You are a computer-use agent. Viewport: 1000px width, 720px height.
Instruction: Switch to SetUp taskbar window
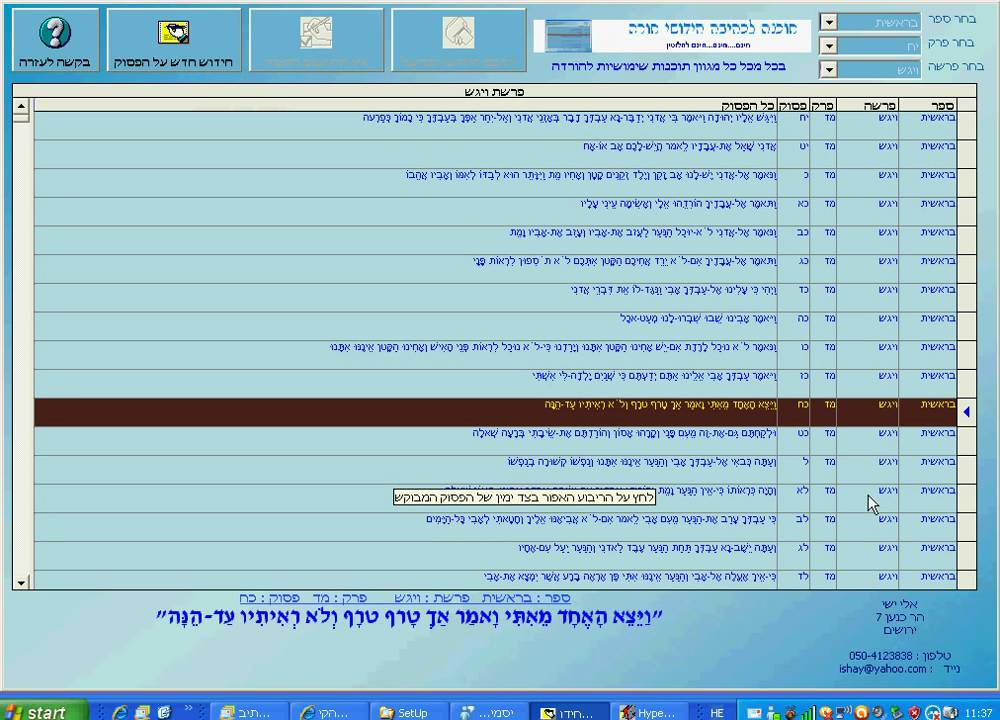408,712
